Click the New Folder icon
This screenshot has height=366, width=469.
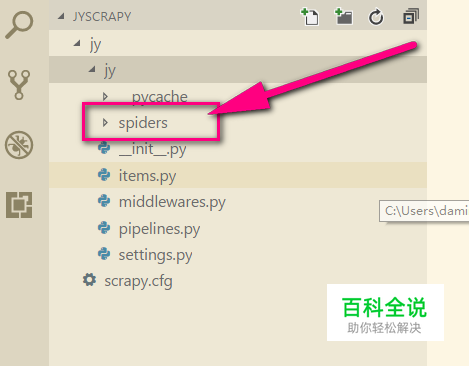(344, 17)
